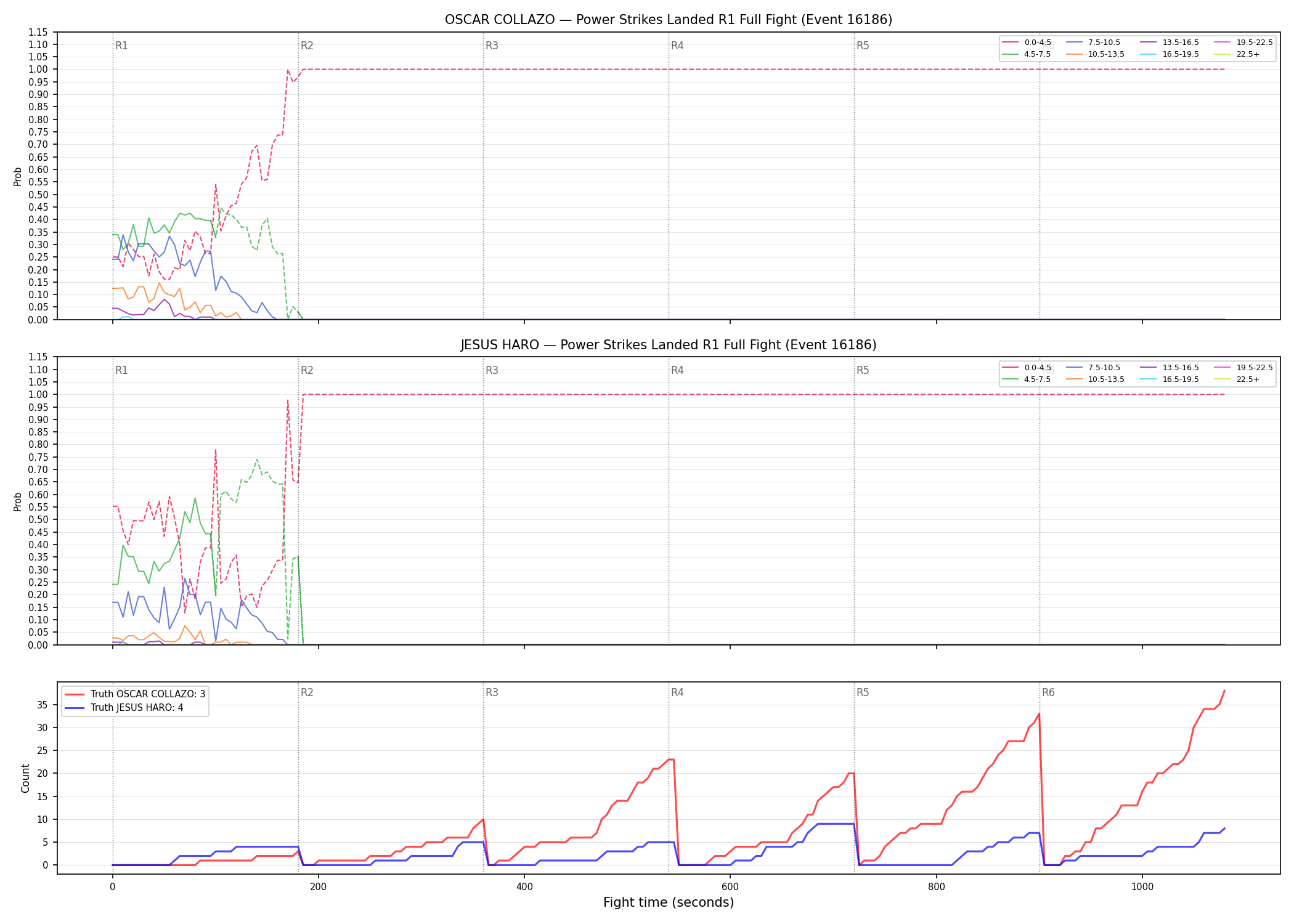Click the R3 round label in Oscar Collazo chart

pyautogui.click(x=492, y=46)
